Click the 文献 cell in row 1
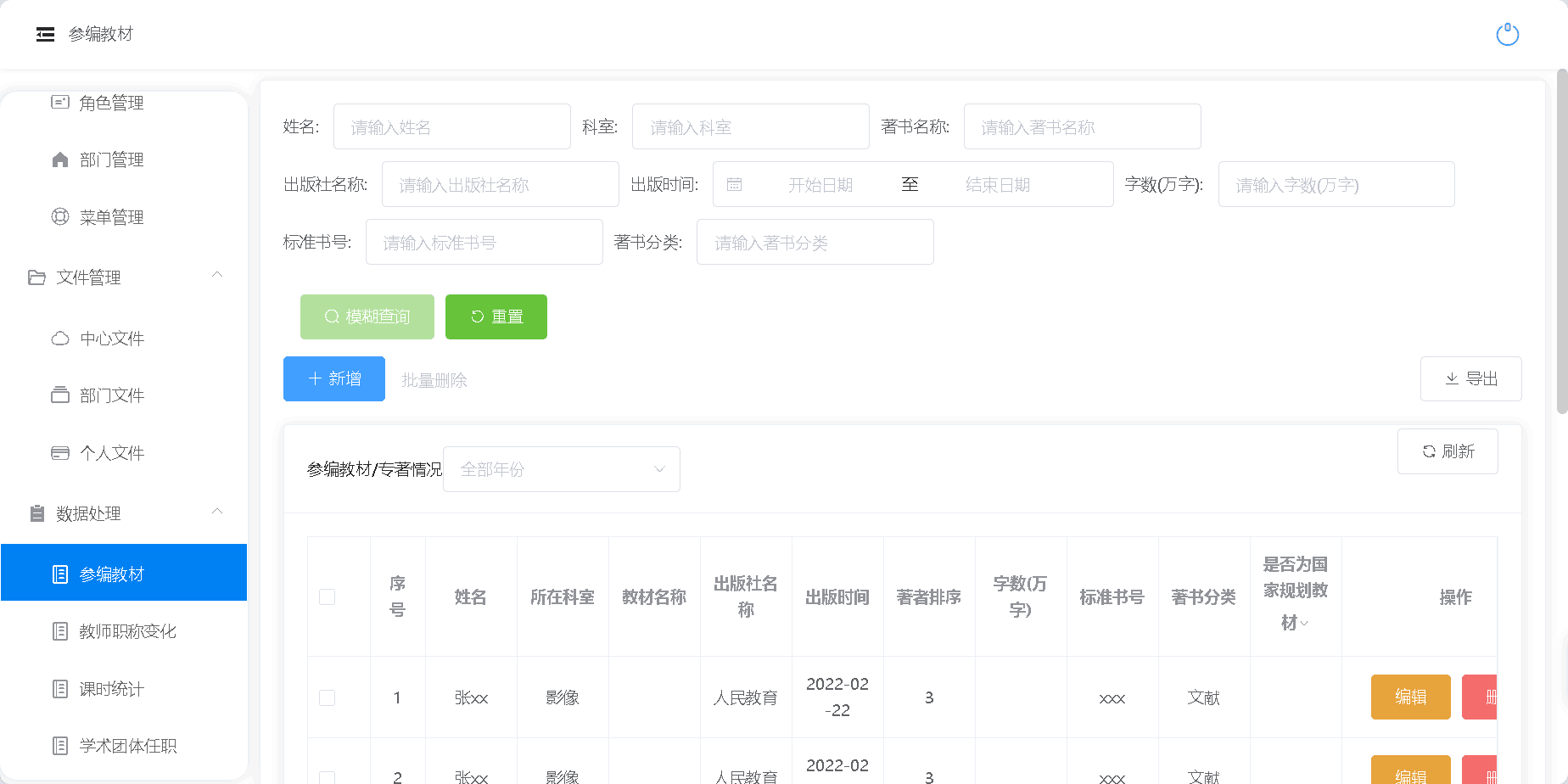The image size is (1568, 784). tap(1204, 697)
